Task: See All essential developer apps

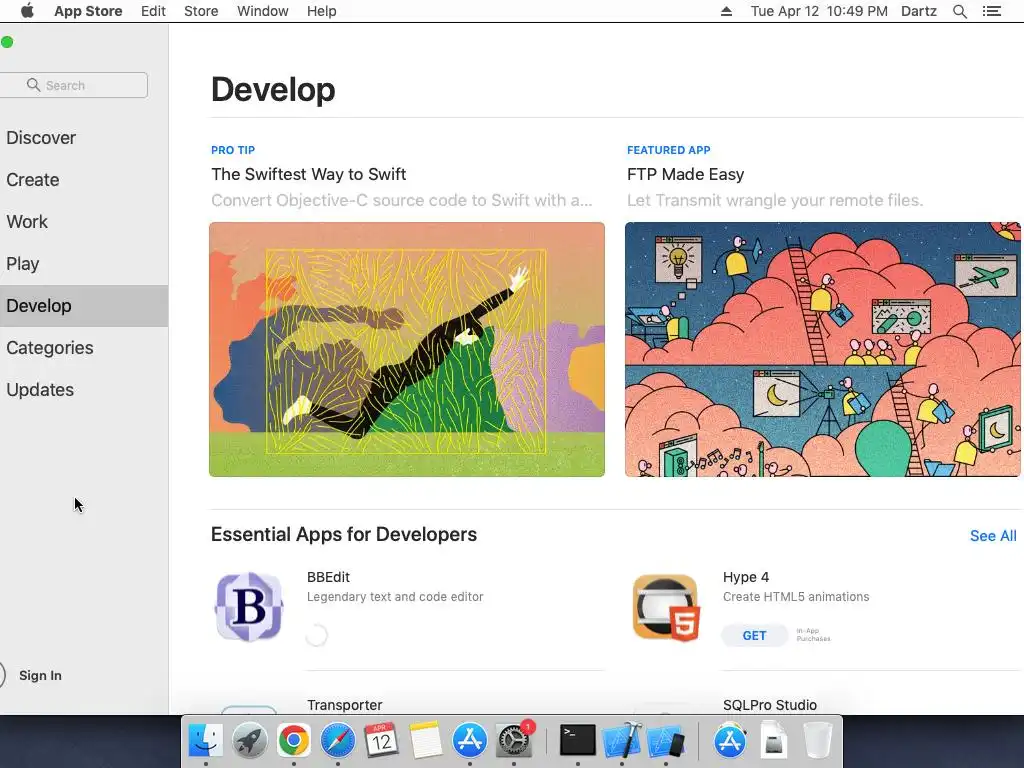Action: [993, 536]
